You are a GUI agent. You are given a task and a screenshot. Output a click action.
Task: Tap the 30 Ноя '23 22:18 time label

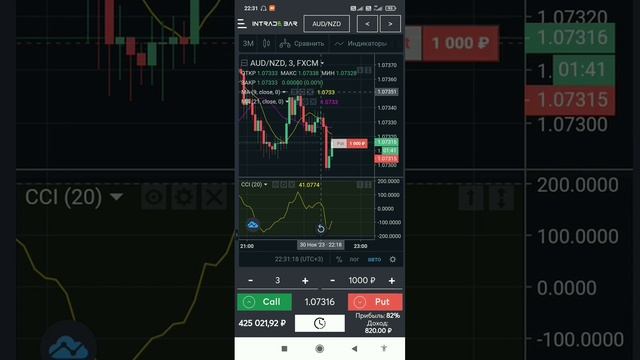click(x=321, y=245)
